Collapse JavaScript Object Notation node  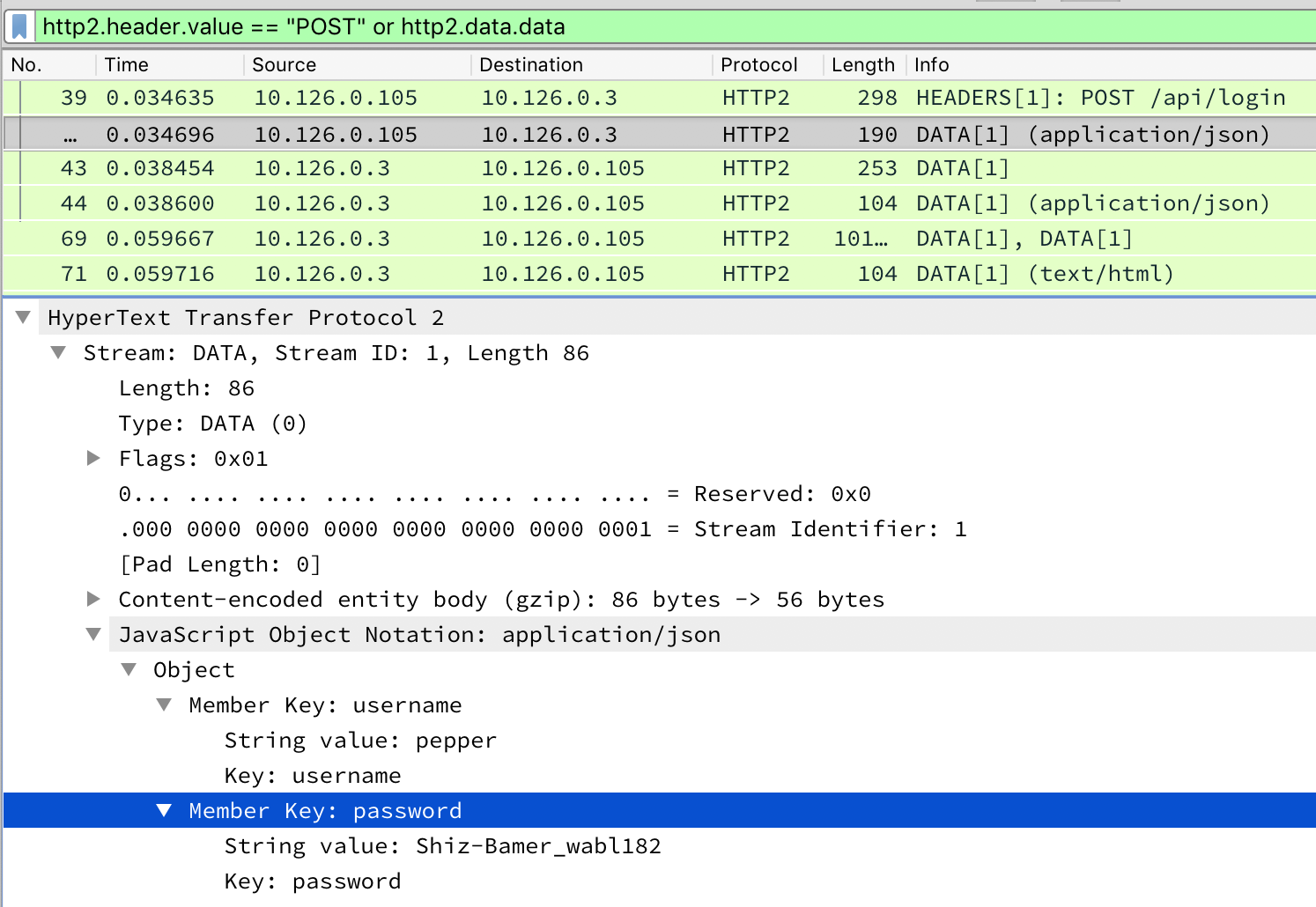[x=93, y=634]
